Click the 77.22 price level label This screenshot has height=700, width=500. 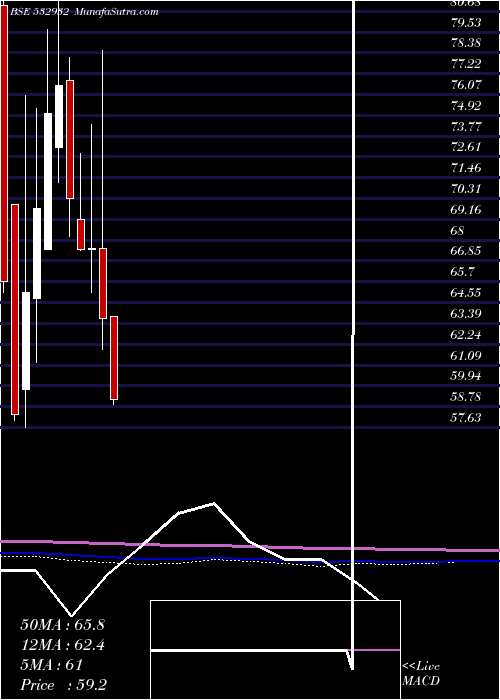pyautogui.click(x=467, y=64)
